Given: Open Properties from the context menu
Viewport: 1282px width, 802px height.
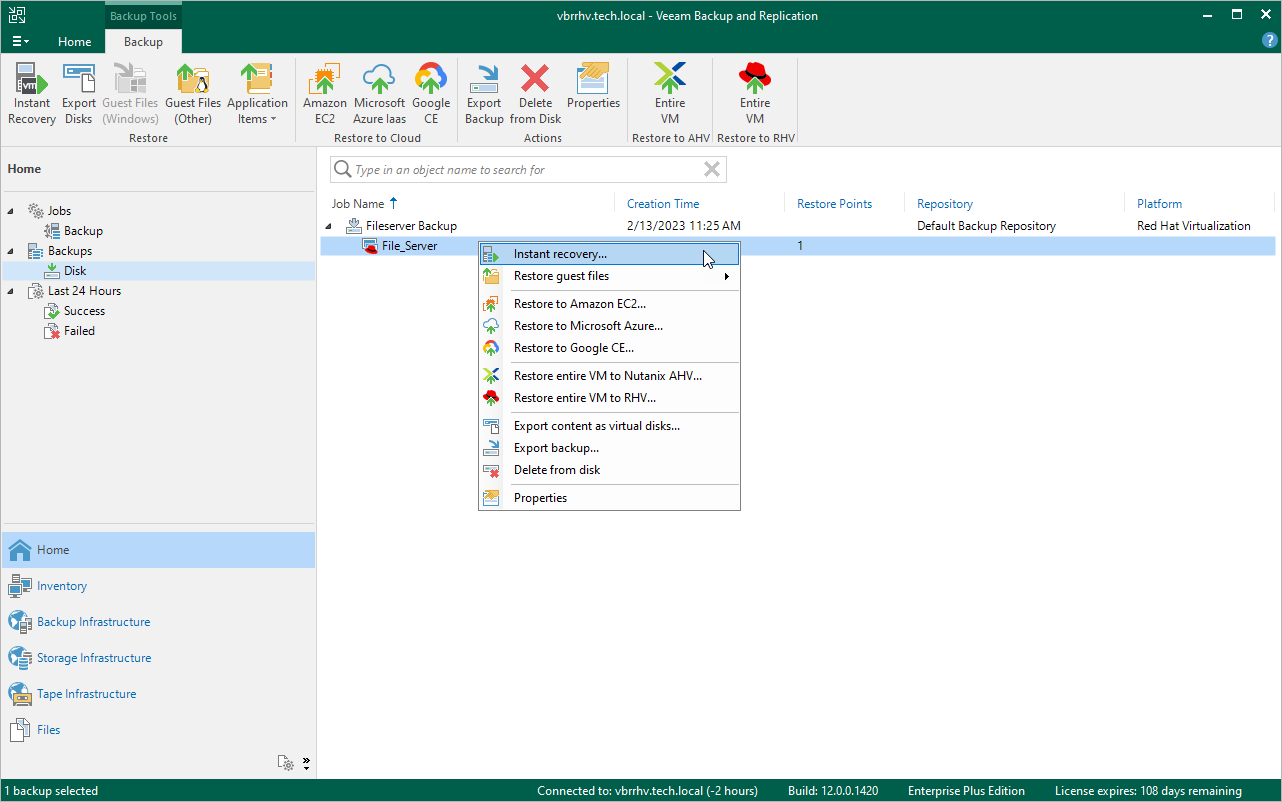Looking at the screenshot, I should (610, 498).
